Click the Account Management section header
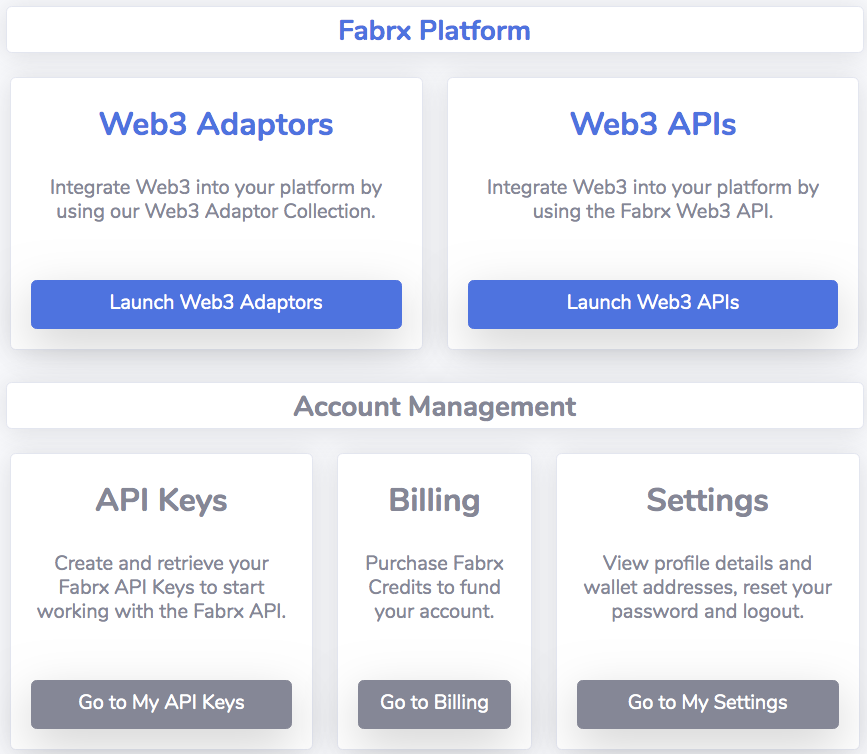 pyautogui.click(x=434, y=407)
